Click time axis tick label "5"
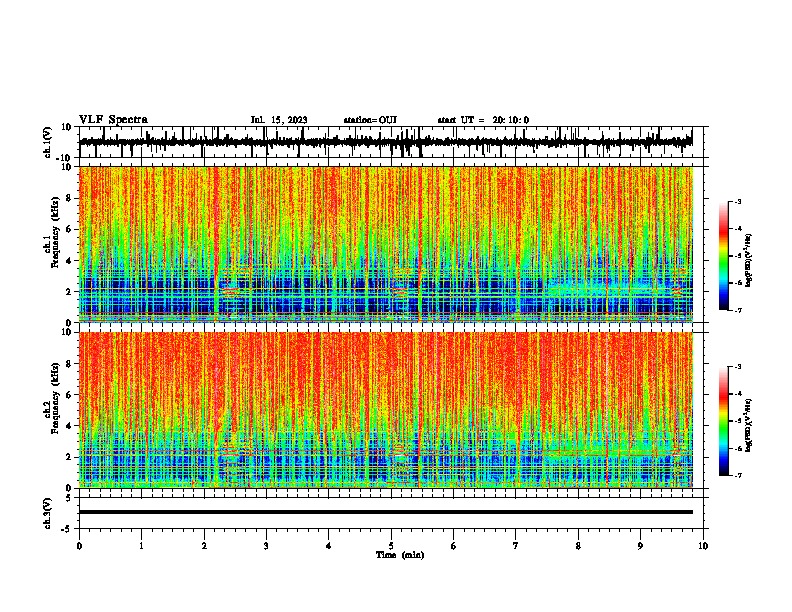This screenshot has height=612, width=792. point(391,546)
